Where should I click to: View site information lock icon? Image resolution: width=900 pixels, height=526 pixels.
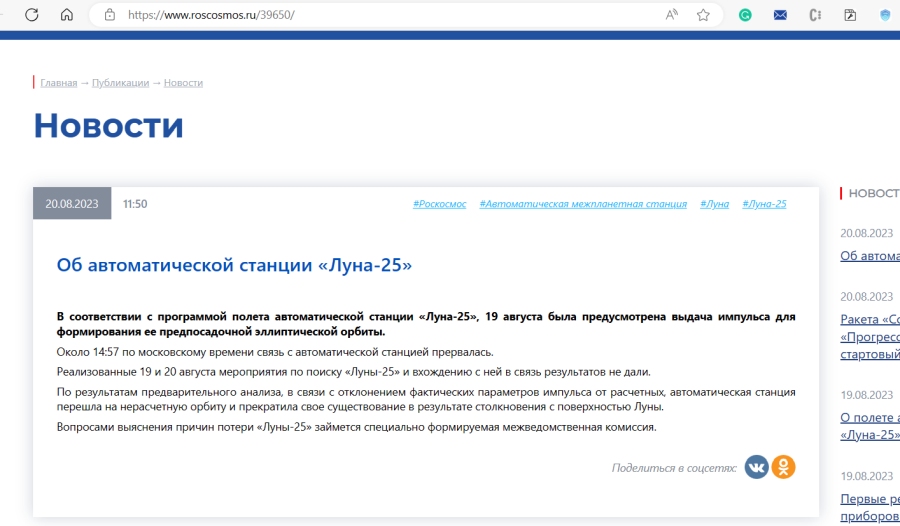coord(110,15)
